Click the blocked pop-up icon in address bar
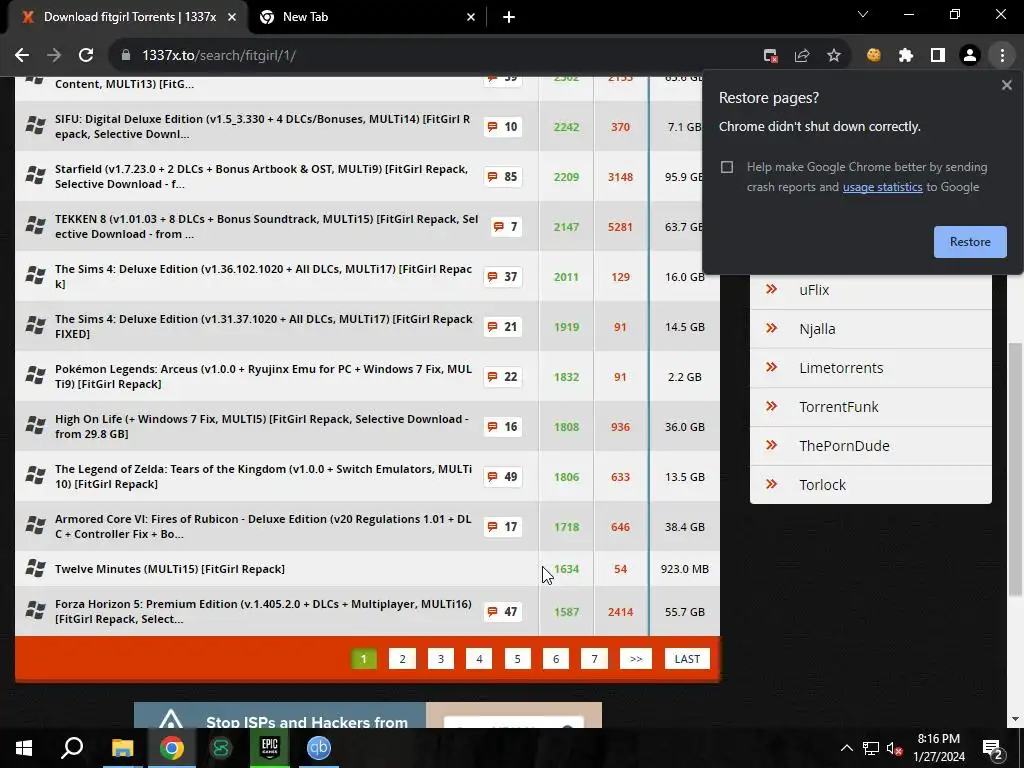Image resolution: width=1024 pixels, height=768 pixels. click(771, 56)
